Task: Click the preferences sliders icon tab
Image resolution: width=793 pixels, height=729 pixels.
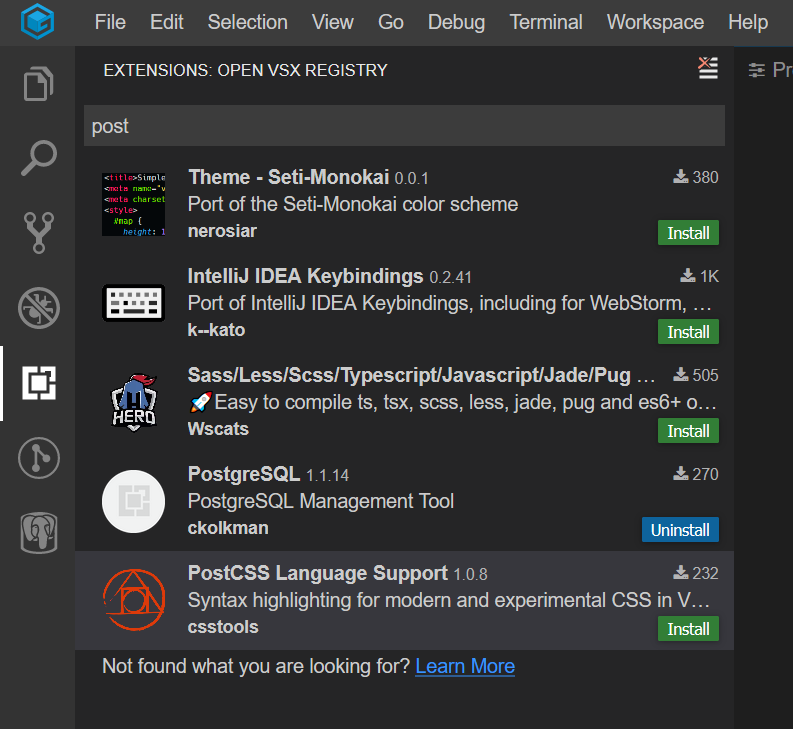Action: (757, 70)
